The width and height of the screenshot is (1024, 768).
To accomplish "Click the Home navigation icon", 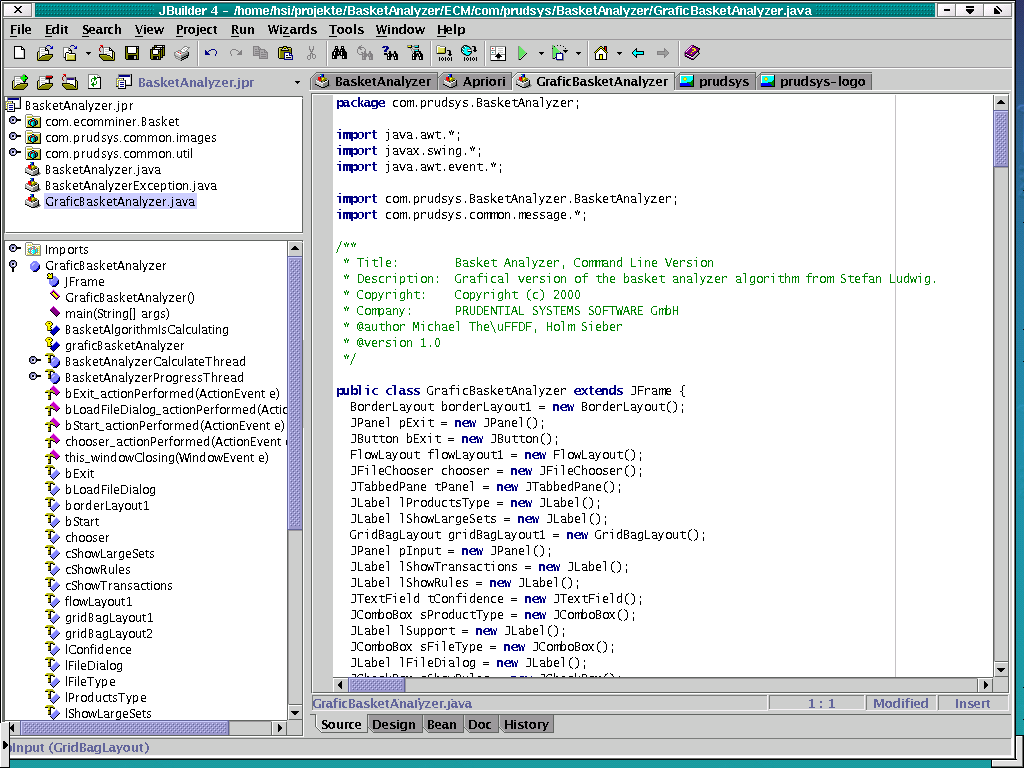I will pyautogui.click(x=600, y=53).
